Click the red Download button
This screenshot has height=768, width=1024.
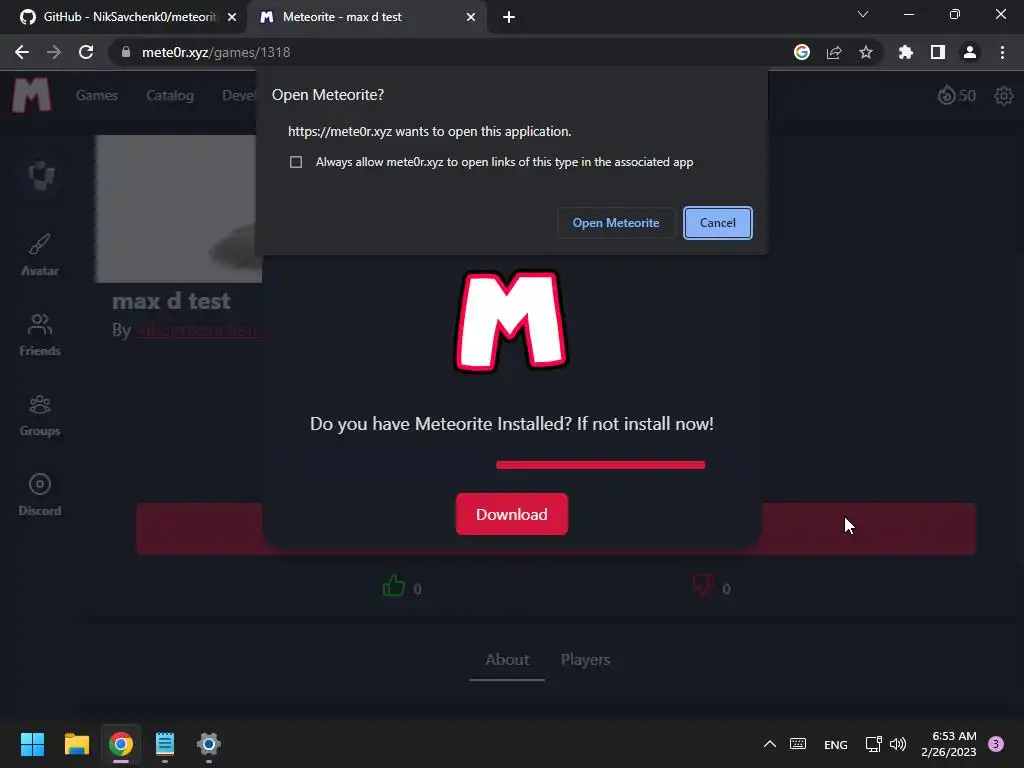click(x=511, y=514)
